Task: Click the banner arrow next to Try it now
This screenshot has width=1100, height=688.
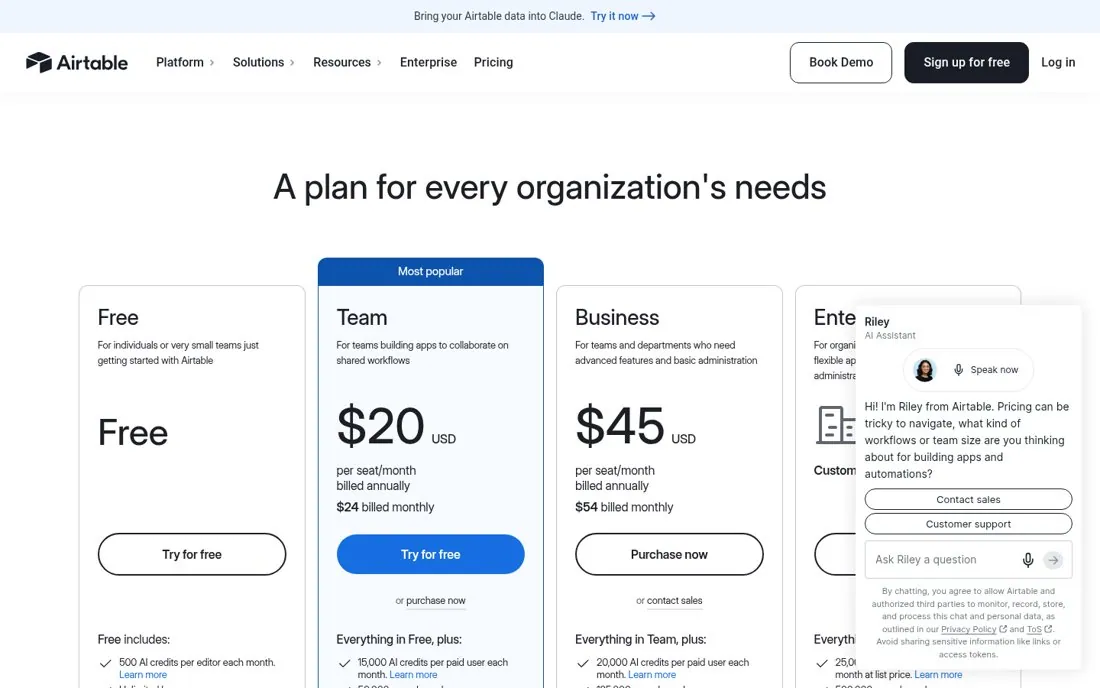Action: 649,16
